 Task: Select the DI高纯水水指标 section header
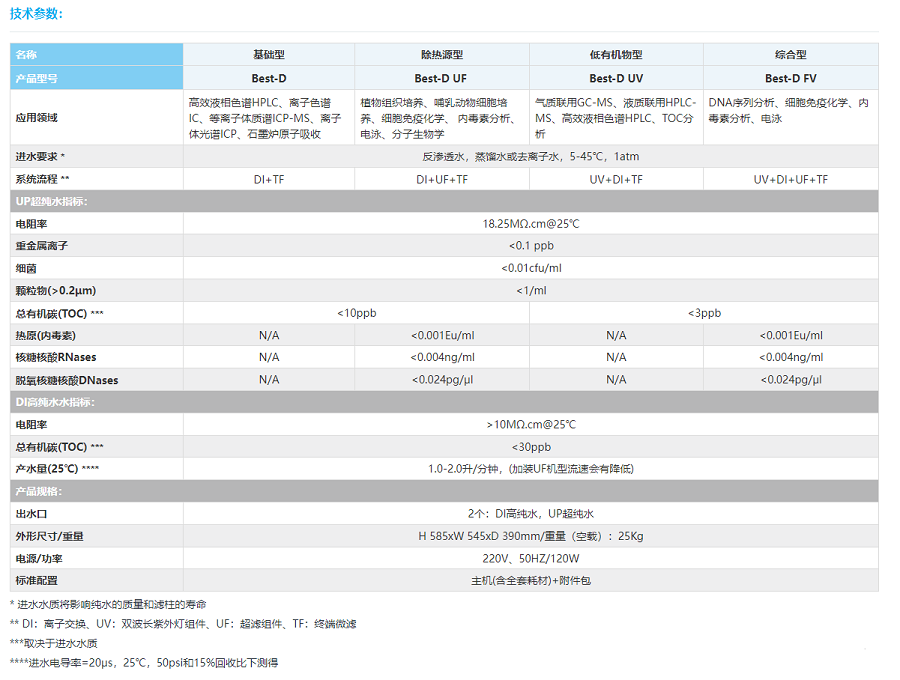pyautogui.click(x=55, y=402)
